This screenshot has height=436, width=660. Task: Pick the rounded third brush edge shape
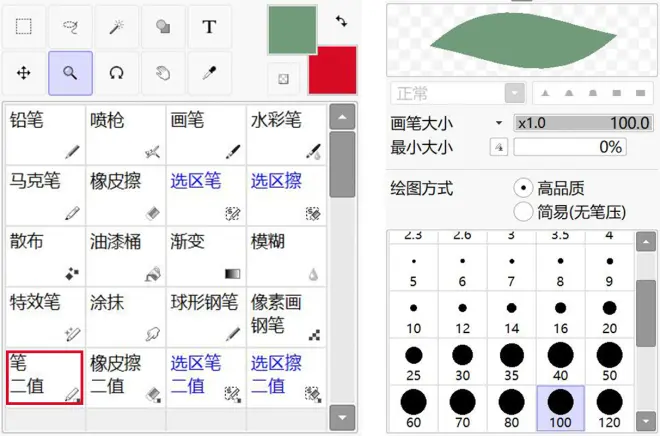click(x=593, y=93)
